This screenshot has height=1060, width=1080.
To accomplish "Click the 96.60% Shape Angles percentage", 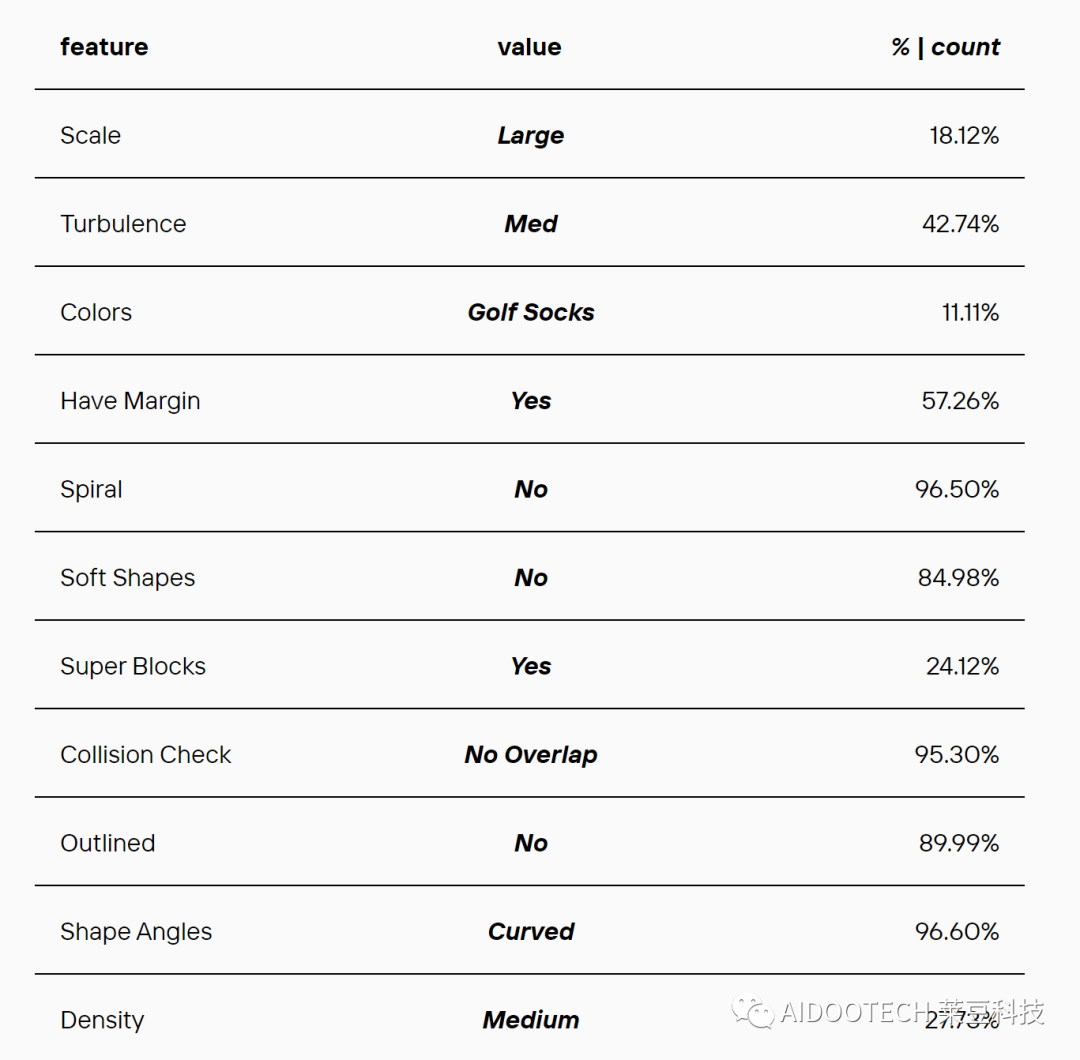I will (x=957, y=932).
